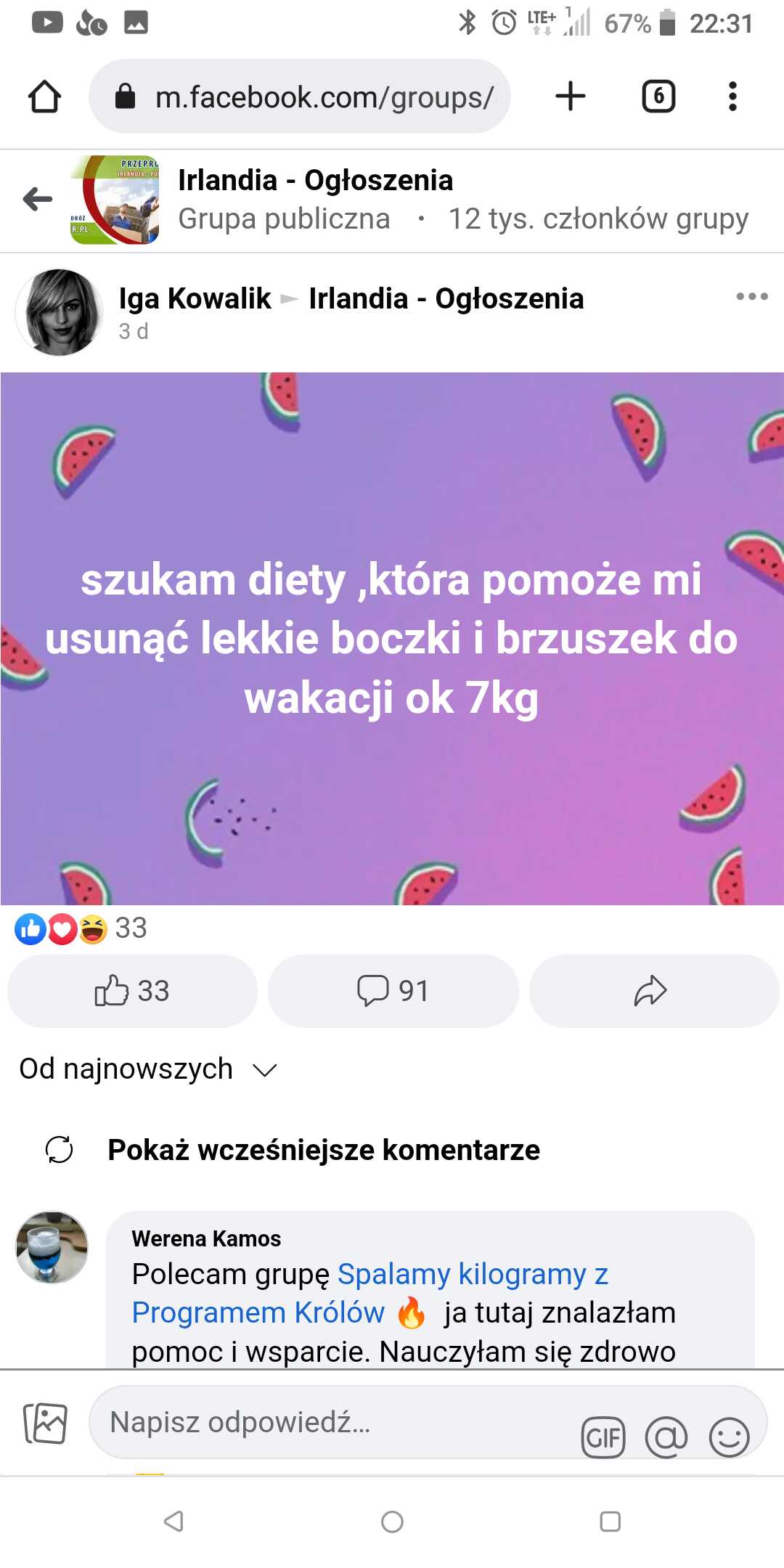Screen dimensions: 784x1568
Task: Open the tab switcher showing 6 tabs
Action: tap(659, 97)
